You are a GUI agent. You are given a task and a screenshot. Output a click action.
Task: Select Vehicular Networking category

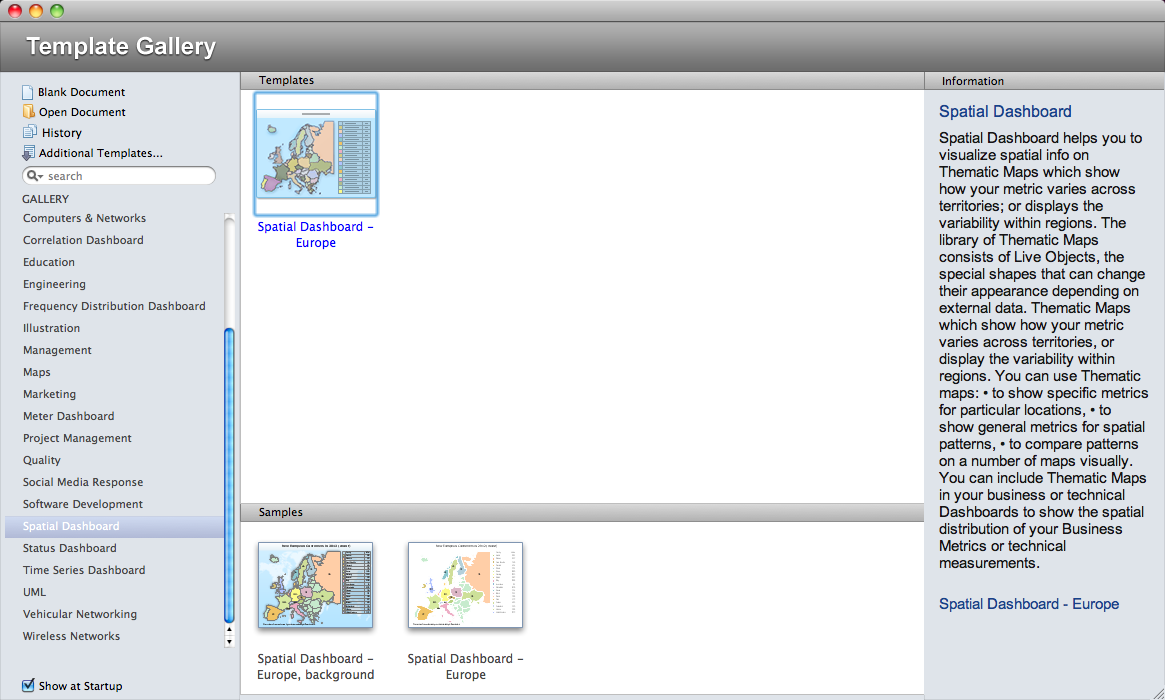pos(79,614)
